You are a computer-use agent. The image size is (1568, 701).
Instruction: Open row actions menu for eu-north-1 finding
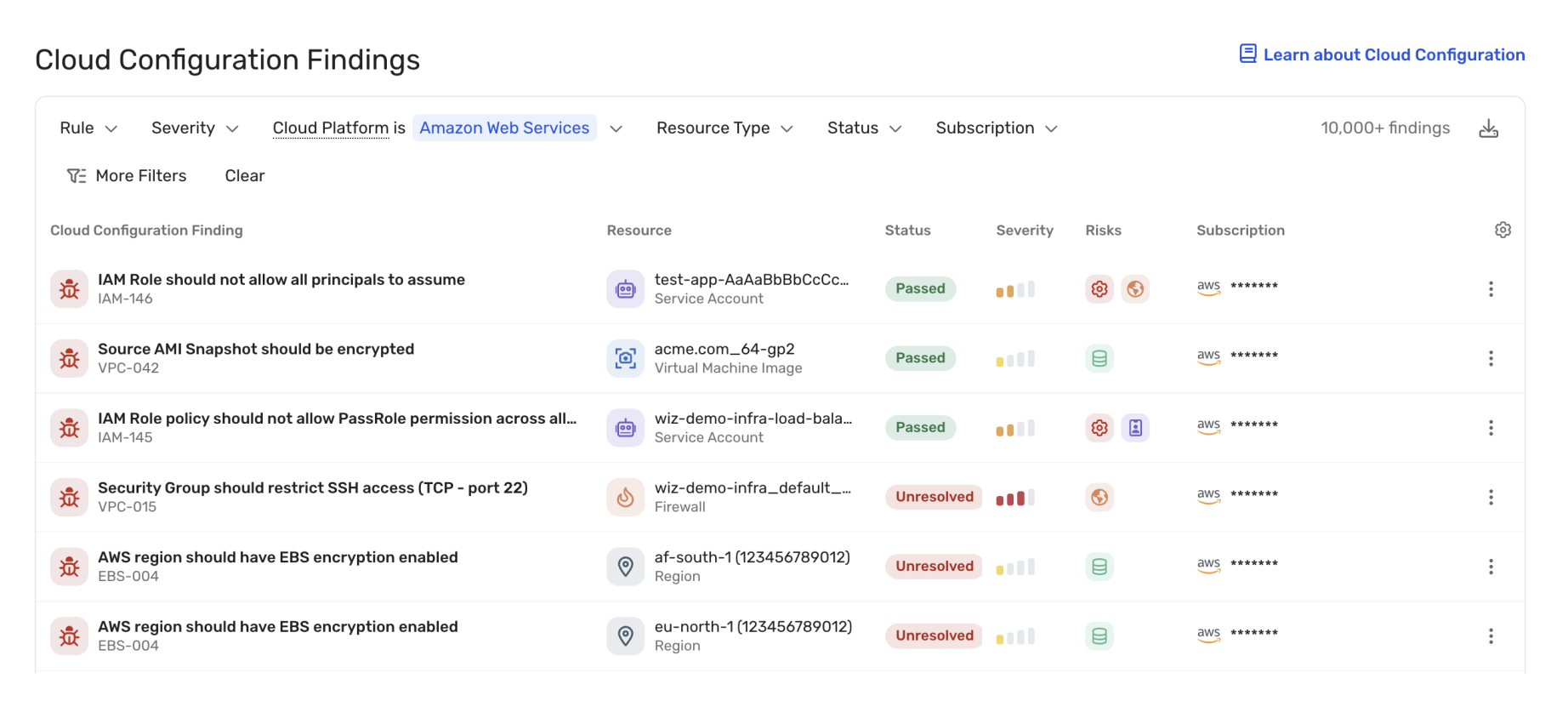1491,635
